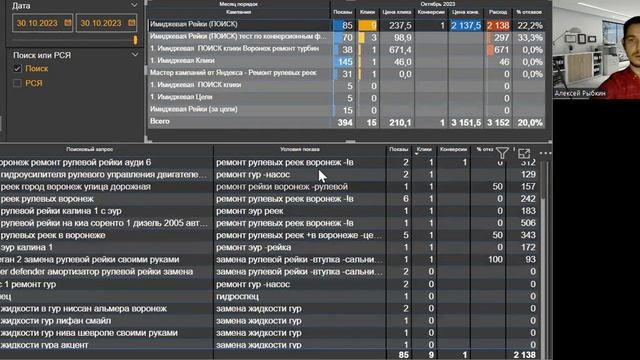Screen dimensions: 640x360
Task: Click impressions value 145 in campaigns table
Action: [345, 62]
